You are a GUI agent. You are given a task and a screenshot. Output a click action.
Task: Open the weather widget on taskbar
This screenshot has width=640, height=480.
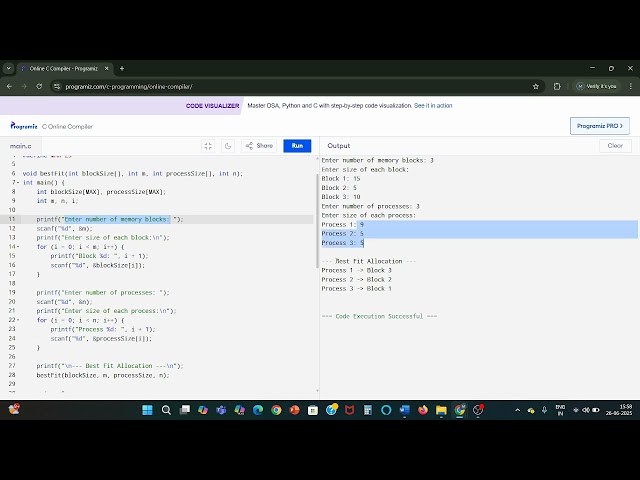click(14, 409)
